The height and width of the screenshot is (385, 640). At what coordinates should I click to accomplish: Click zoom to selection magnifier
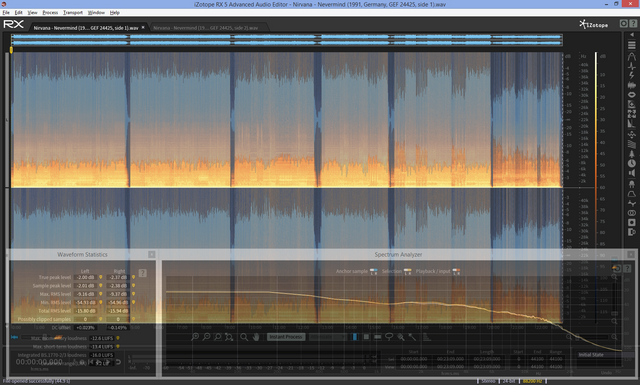pyautogui.click(x=218, y=337)
